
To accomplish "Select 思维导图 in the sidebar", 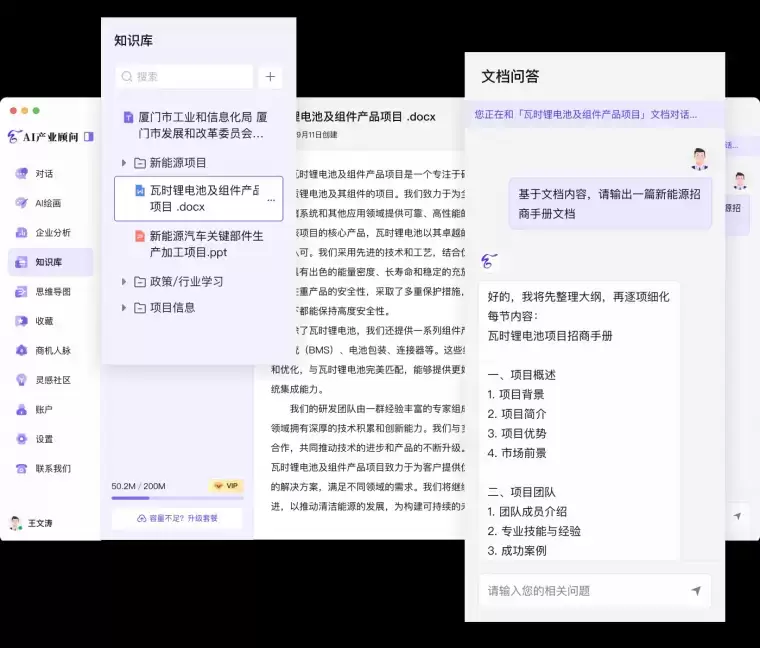I will pyautogui.click(x=52, y=292).
